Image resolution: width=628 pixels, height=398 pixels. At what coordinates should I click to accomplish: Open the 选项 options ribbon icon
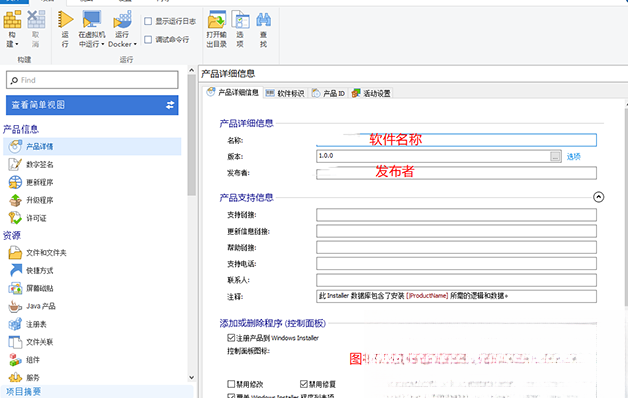(x=240, y=19)
